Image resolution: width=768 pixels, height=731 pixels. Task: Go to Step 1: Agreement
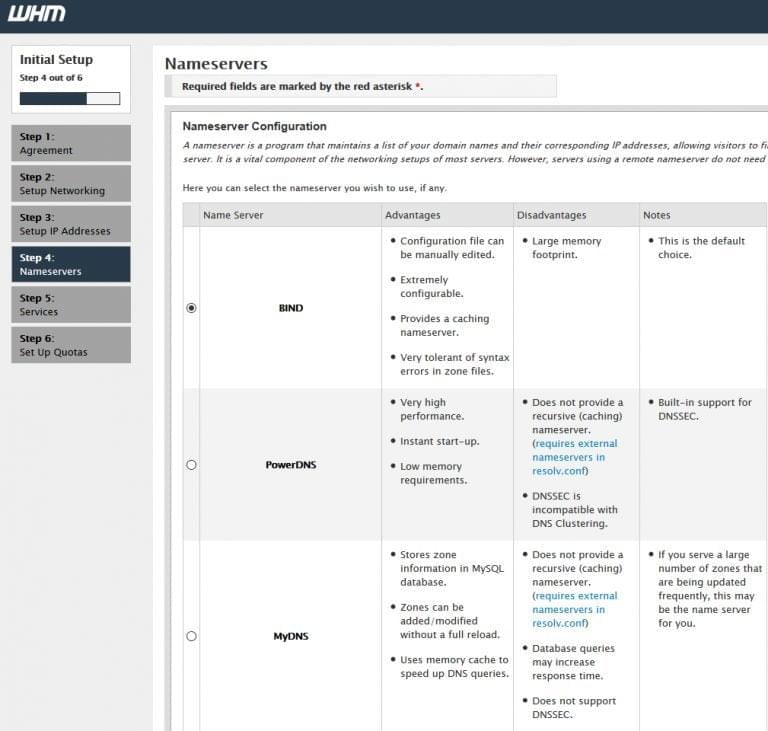[71, 143]
